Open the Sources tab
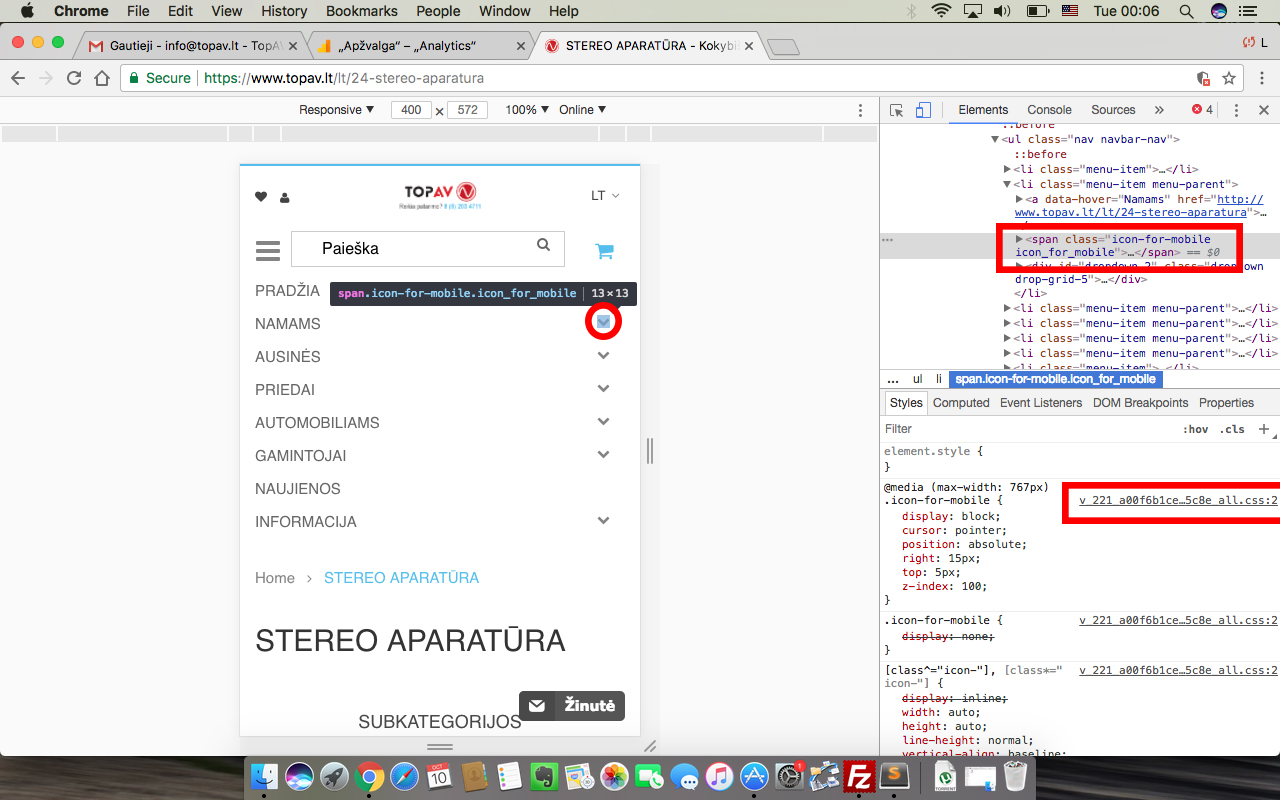The width and height of the screenshot is (1280, 800). pos(1113,110)
